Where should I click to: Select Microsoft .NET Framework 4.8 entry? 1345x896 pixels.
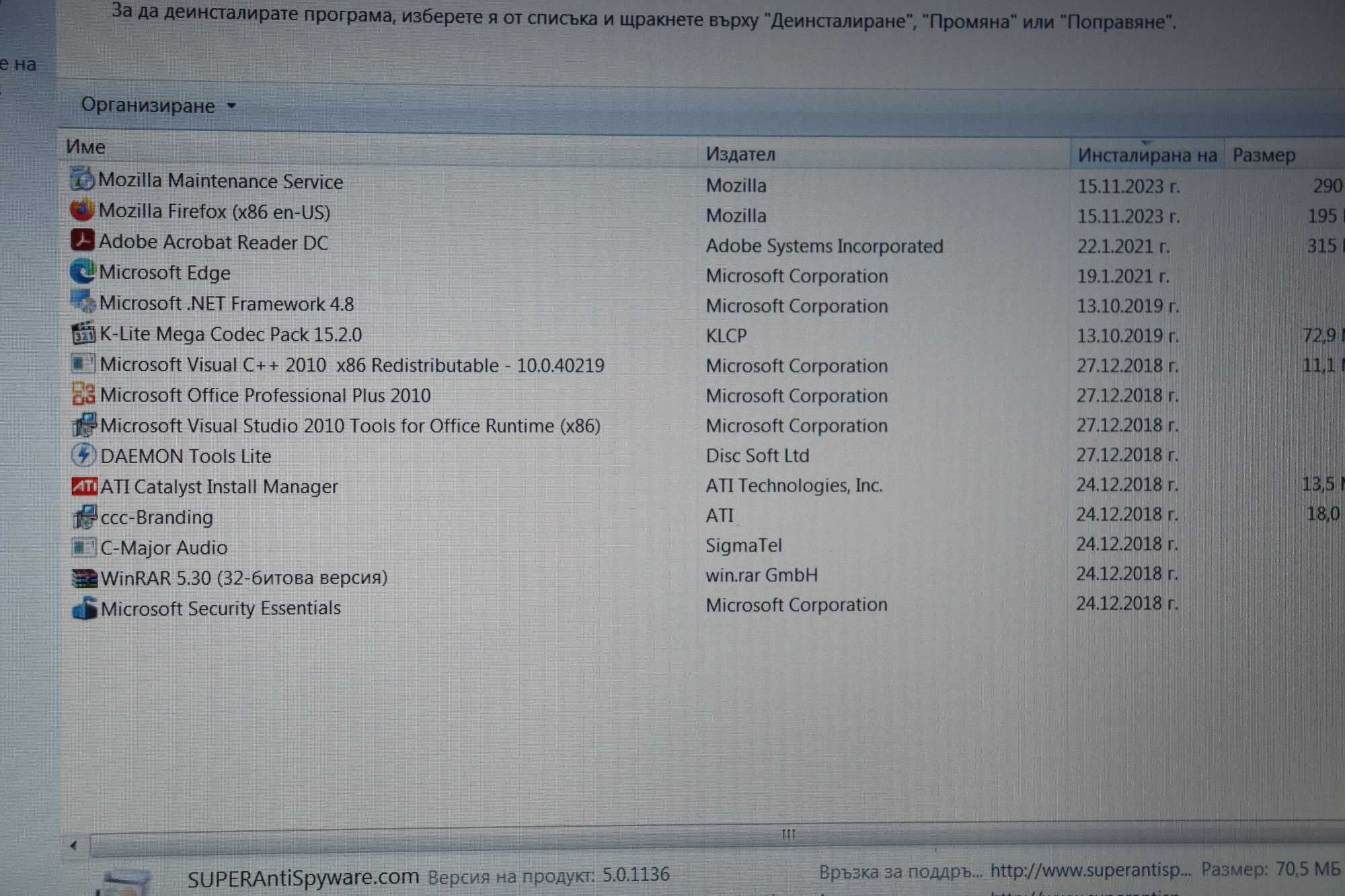pos(227,303)
